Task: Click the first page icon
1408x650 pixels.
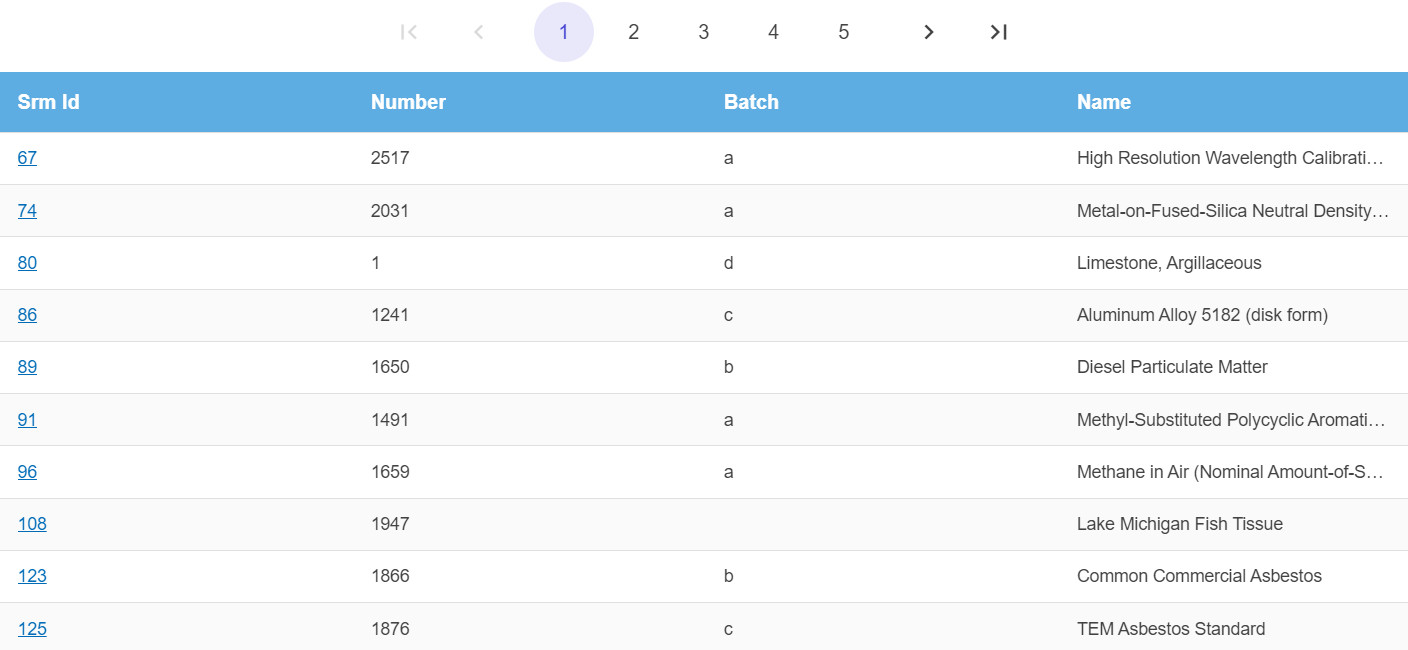Action: click(408, 32)
